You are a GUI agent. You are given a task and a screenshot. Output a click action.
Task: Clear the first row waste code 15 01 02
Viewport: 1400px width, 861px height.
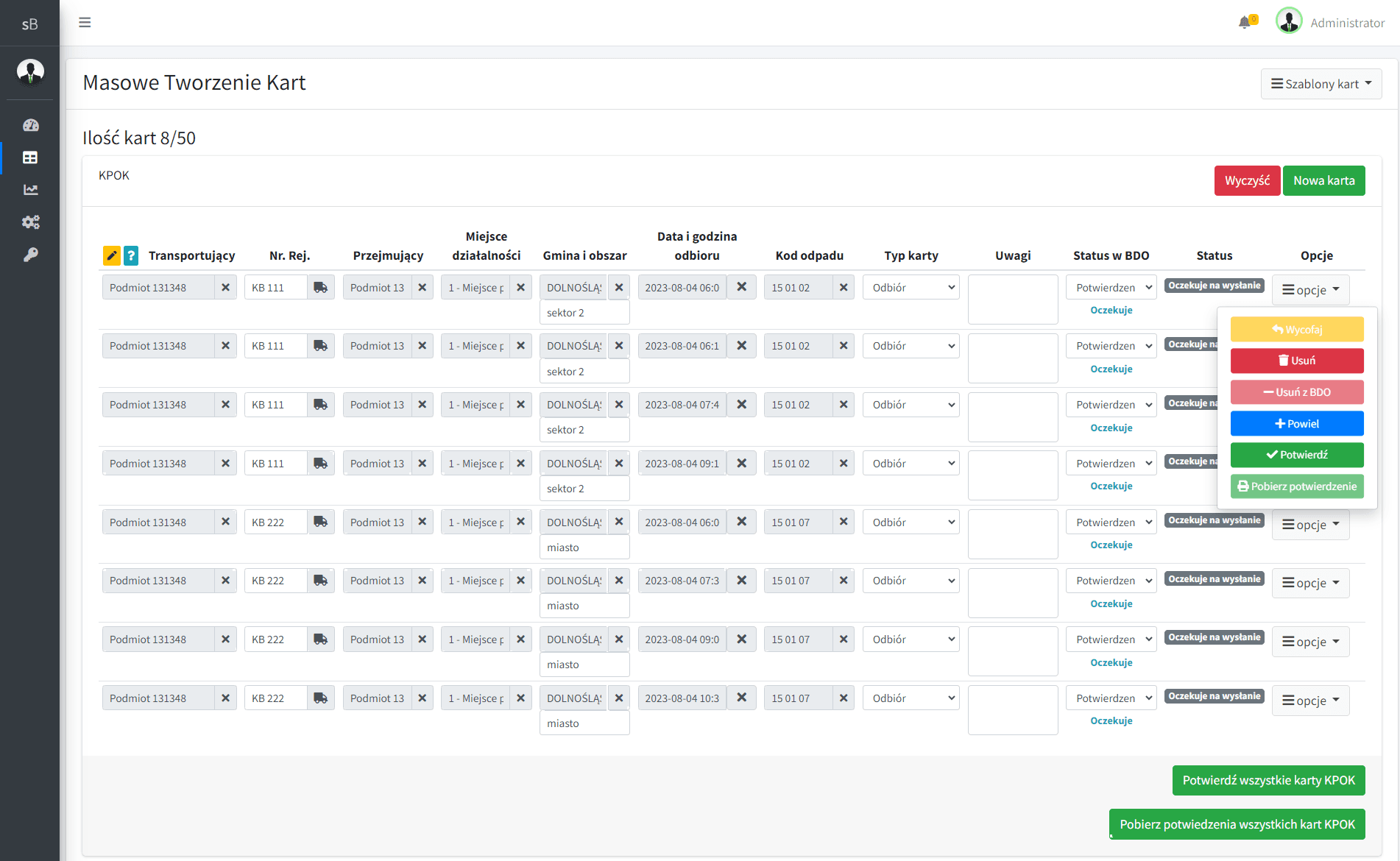844,288
